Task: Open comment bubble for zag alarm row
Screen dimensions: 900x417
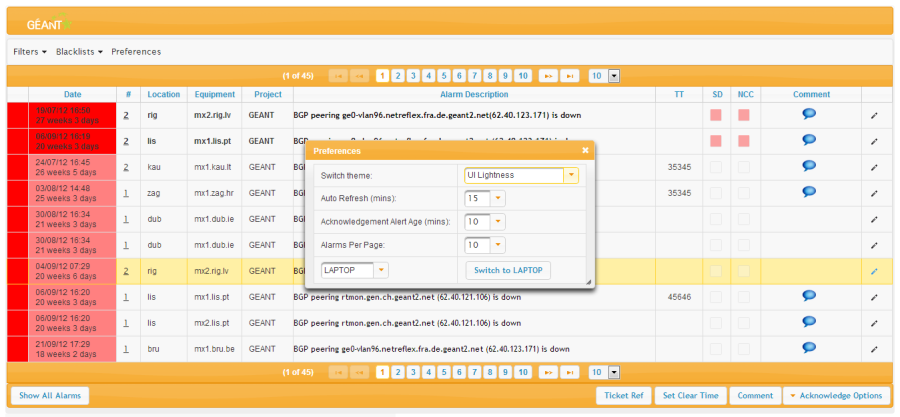Action: pyautogui.click(x=809, y=192)
